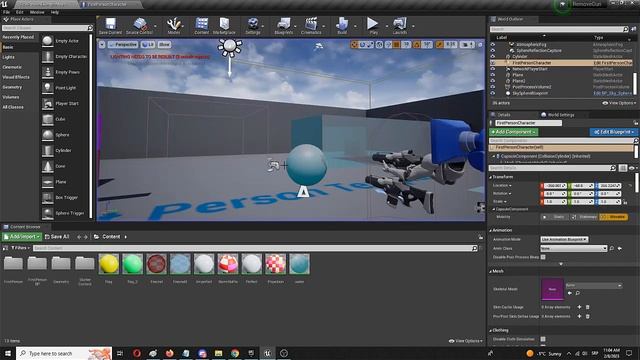
Task: Open the Perspective viewport dropdown
Action: 124,44
